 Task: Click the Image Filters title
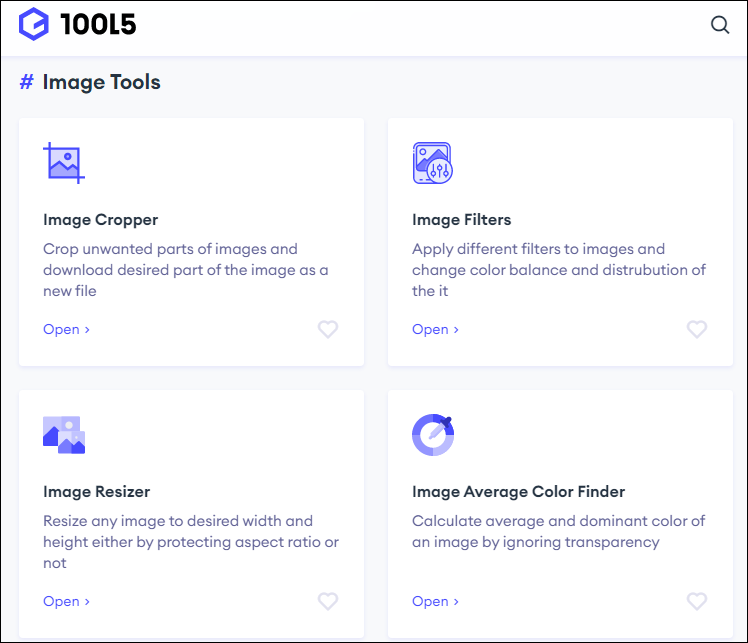461,220
